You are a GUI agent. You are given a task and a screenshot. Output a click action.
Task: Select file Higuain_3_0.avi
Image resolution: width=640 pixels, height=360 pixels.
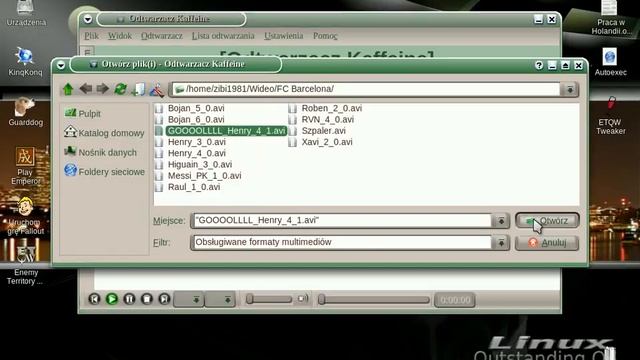[x=194, y=164]
